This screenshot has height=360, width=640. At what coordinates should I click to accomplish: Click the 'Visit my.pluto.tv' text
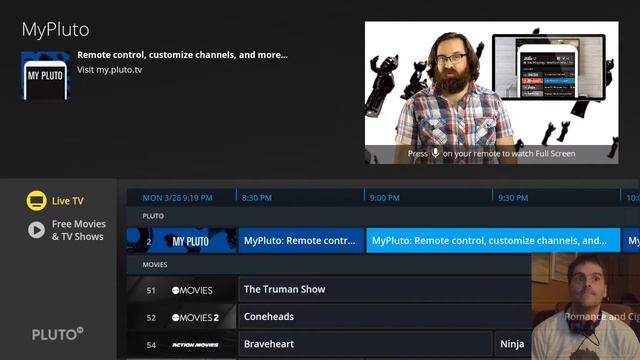point(110,70)
